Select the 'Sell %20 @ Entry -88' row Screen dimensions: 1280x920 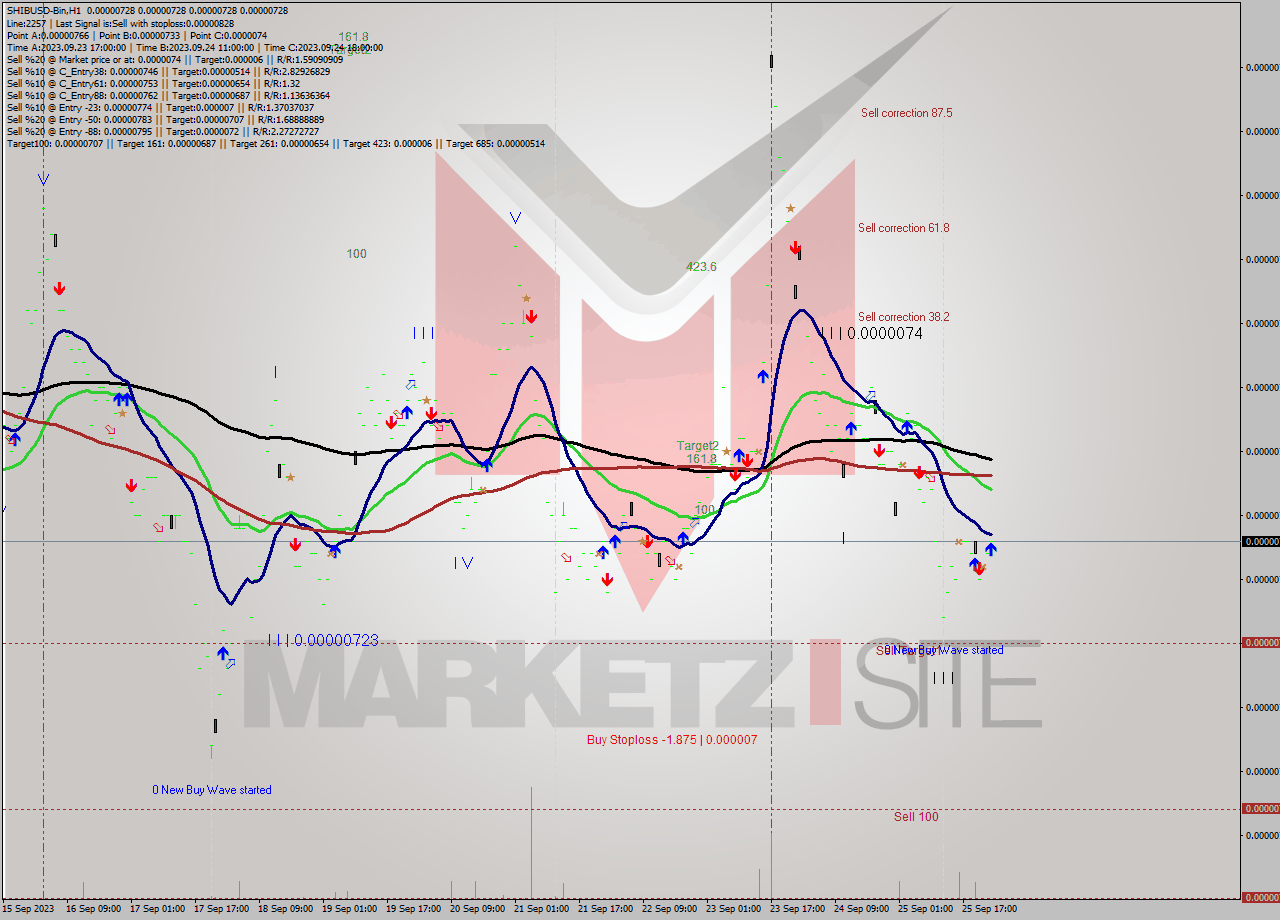(163, 131)
